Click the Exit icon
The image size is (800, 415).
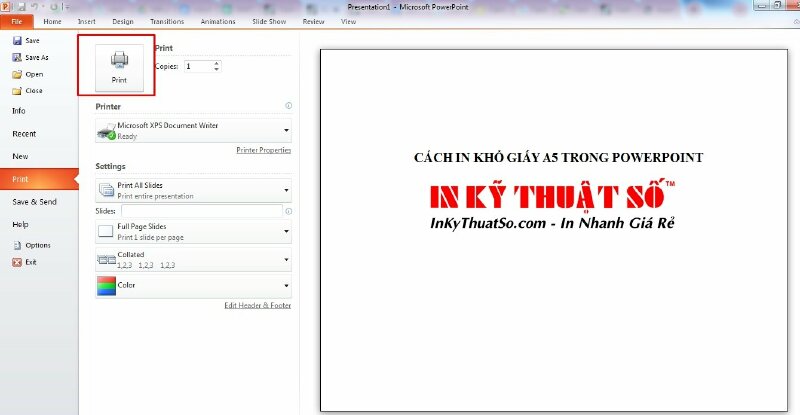point(17,262)
